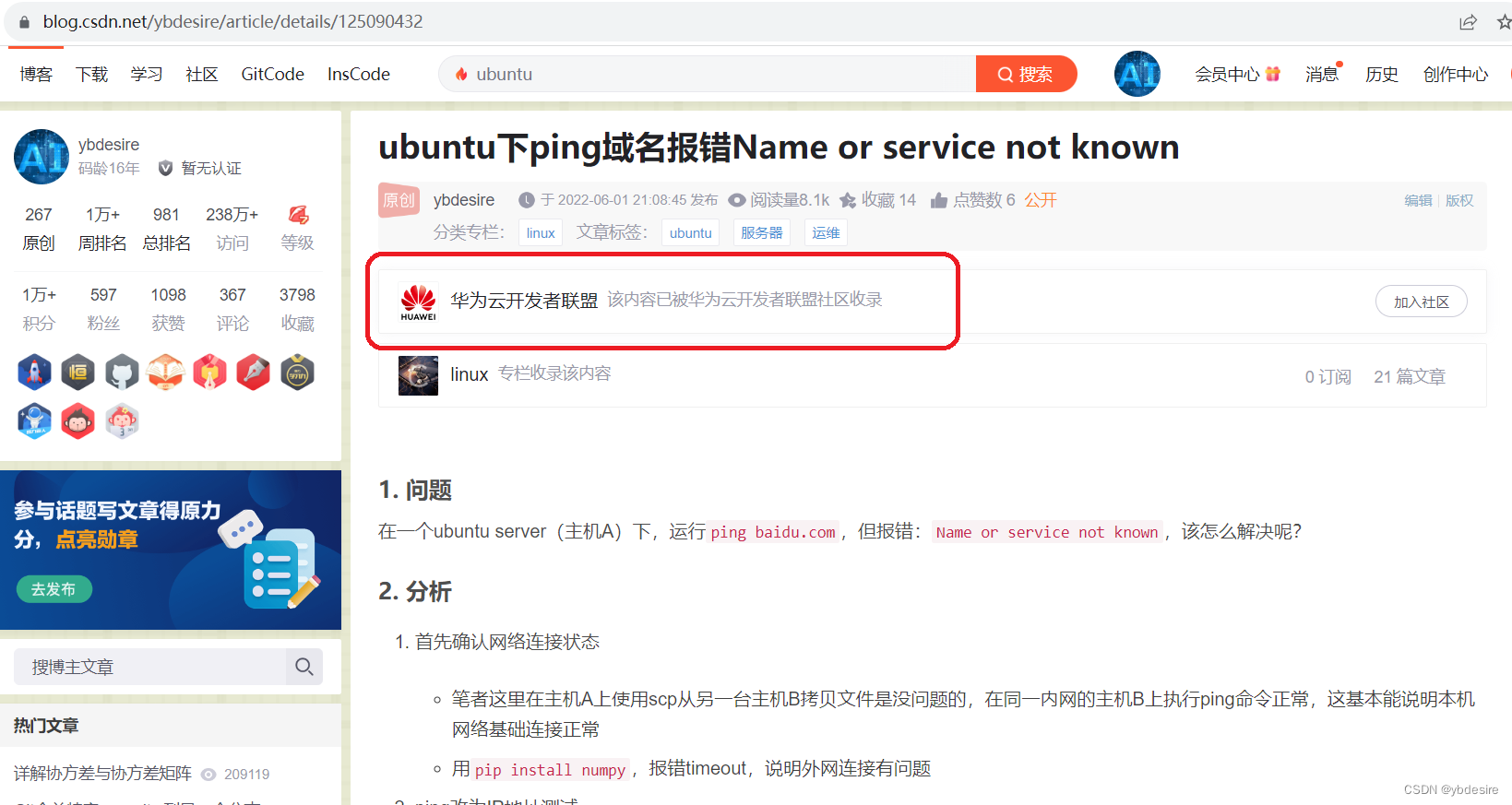This screenshot has height=805, width=1512.
Task: Go to InsCode from top navigation
Action: tap(359, 74)
